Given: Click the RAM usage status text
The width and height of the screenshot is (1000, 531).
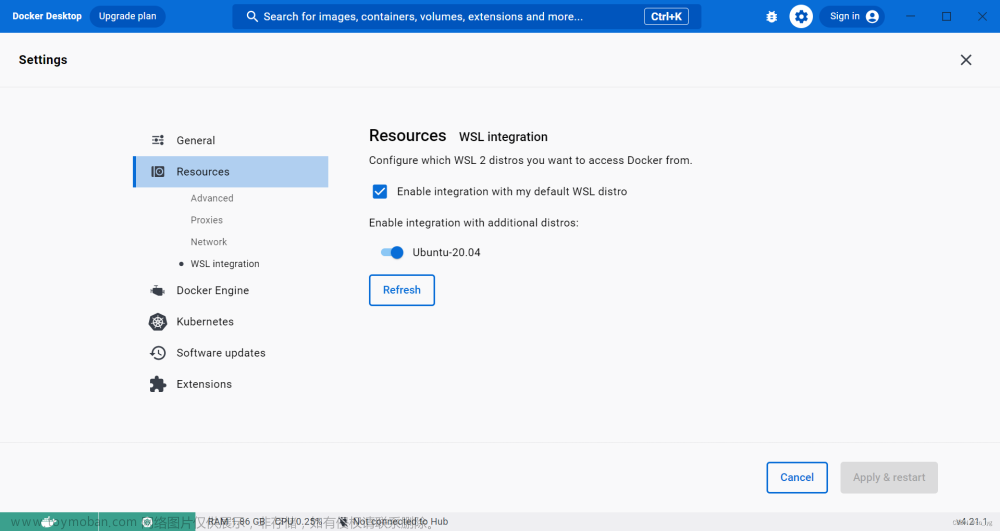Looking at the screenshot, I should (235, 522).
